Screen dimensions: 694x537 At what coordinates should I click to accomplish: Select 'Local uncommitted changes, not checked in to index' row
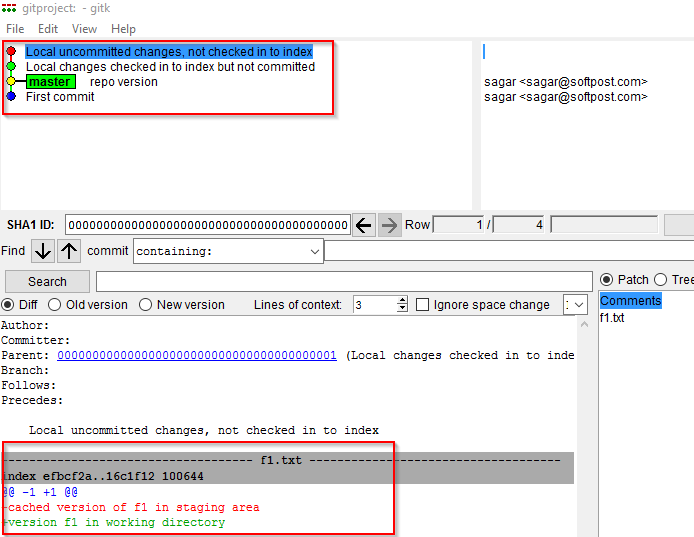pos(169,52)
